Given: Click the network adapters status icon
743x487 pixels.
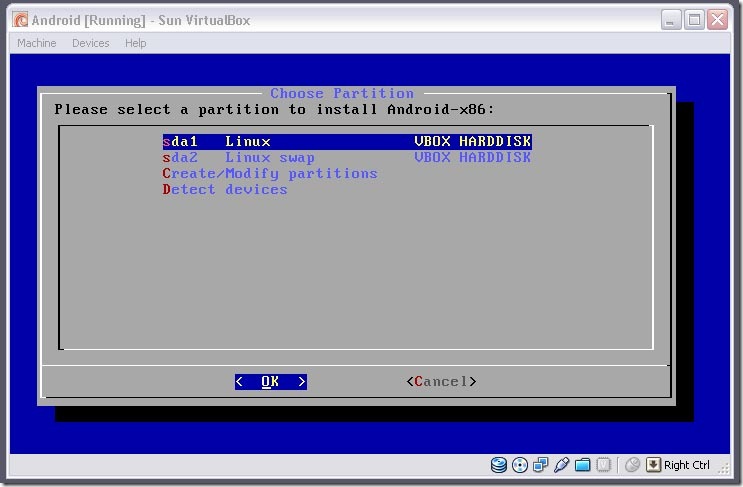Looking at the screenshot, I should pos(540,465).
